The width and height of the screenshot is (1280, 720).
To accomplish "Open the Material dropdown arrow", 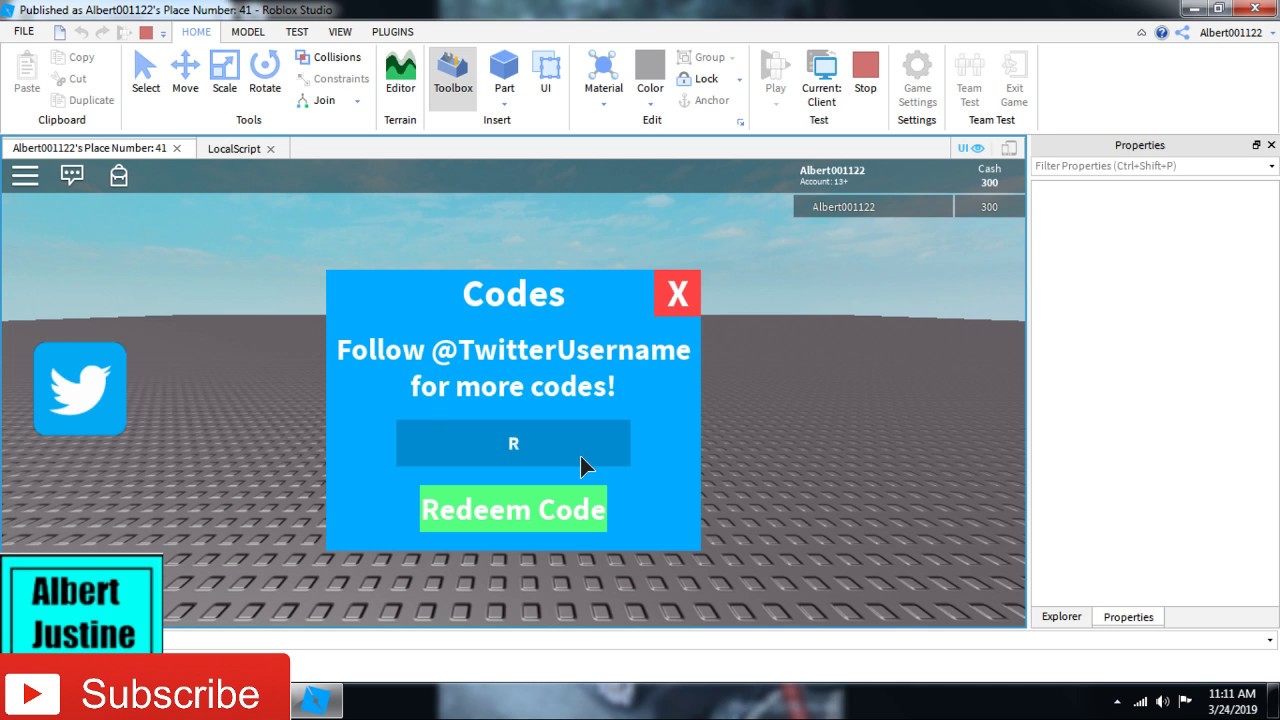I will click(x=603, y=104).
